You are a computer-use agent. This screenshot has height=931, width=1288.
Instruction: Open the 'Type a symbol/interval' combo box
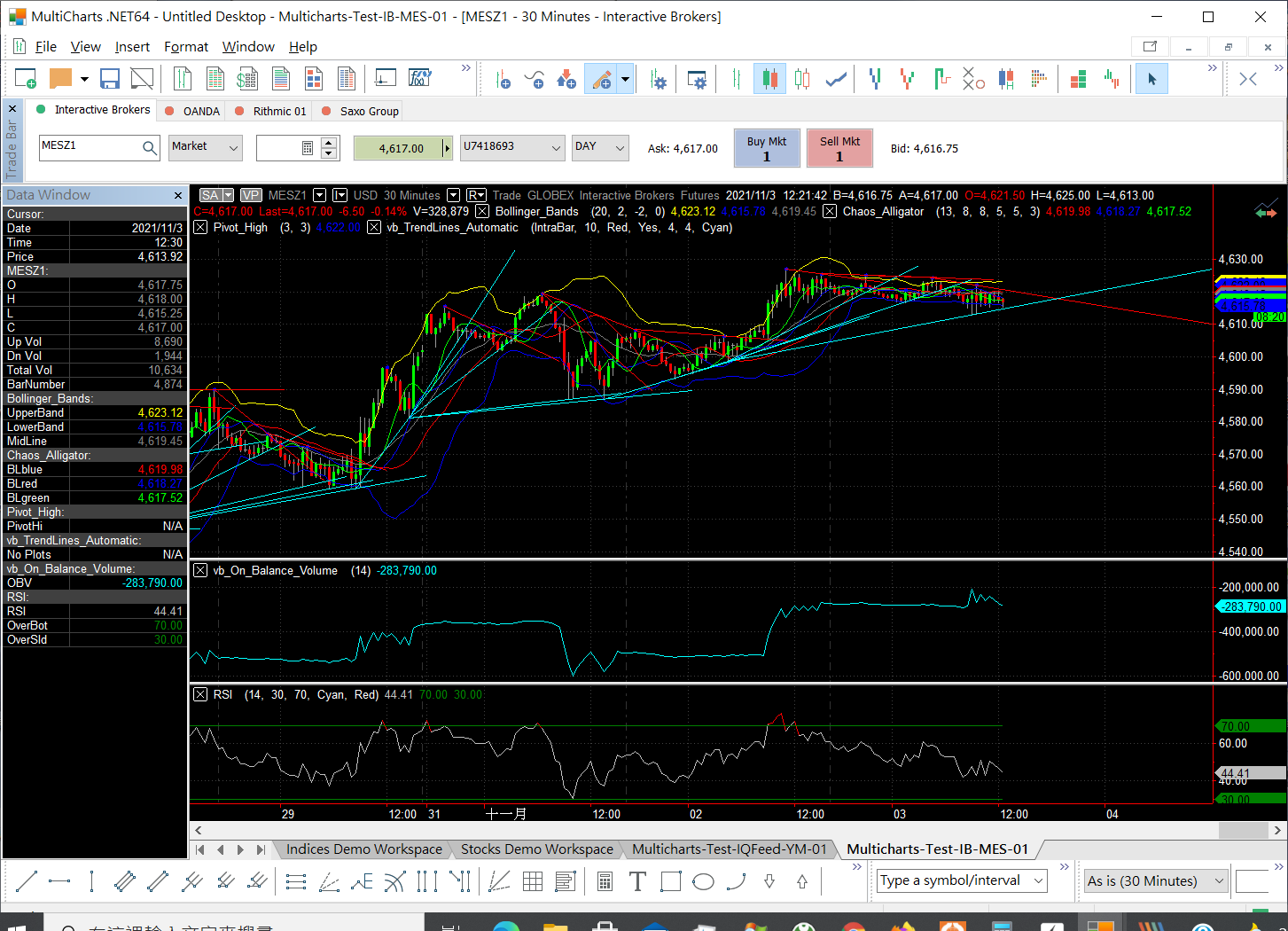coord(962,880)
